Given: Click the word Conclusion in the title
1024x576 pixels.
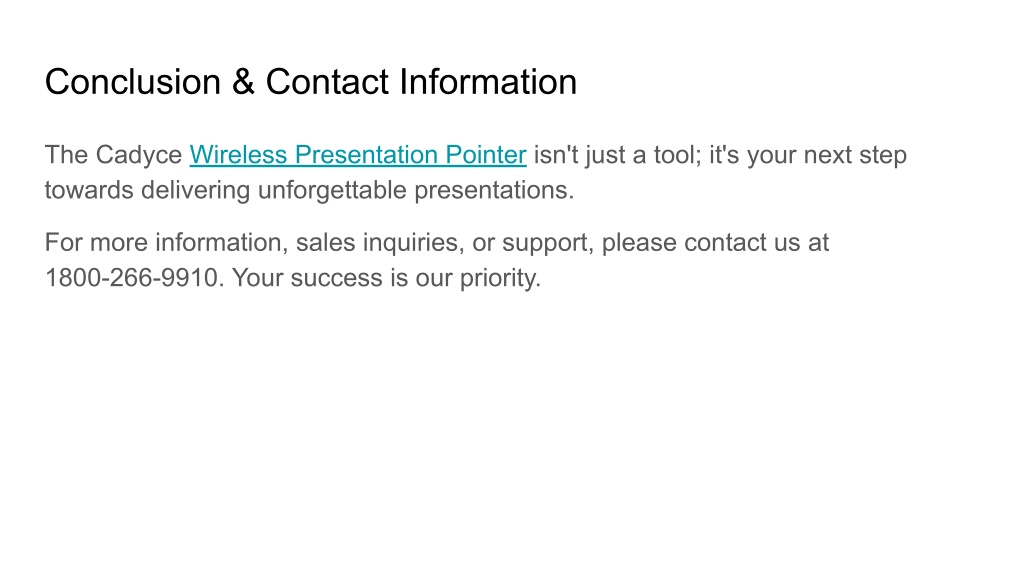Looking at the screenshot, I should tap(133, 82).
